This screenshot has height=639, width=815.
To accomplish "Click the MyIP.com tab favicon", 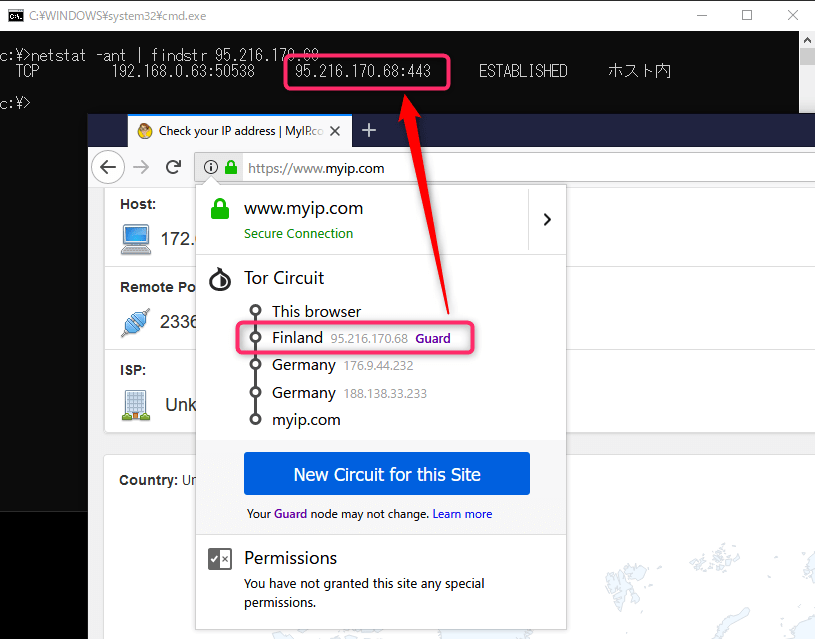I will (144, 131).
